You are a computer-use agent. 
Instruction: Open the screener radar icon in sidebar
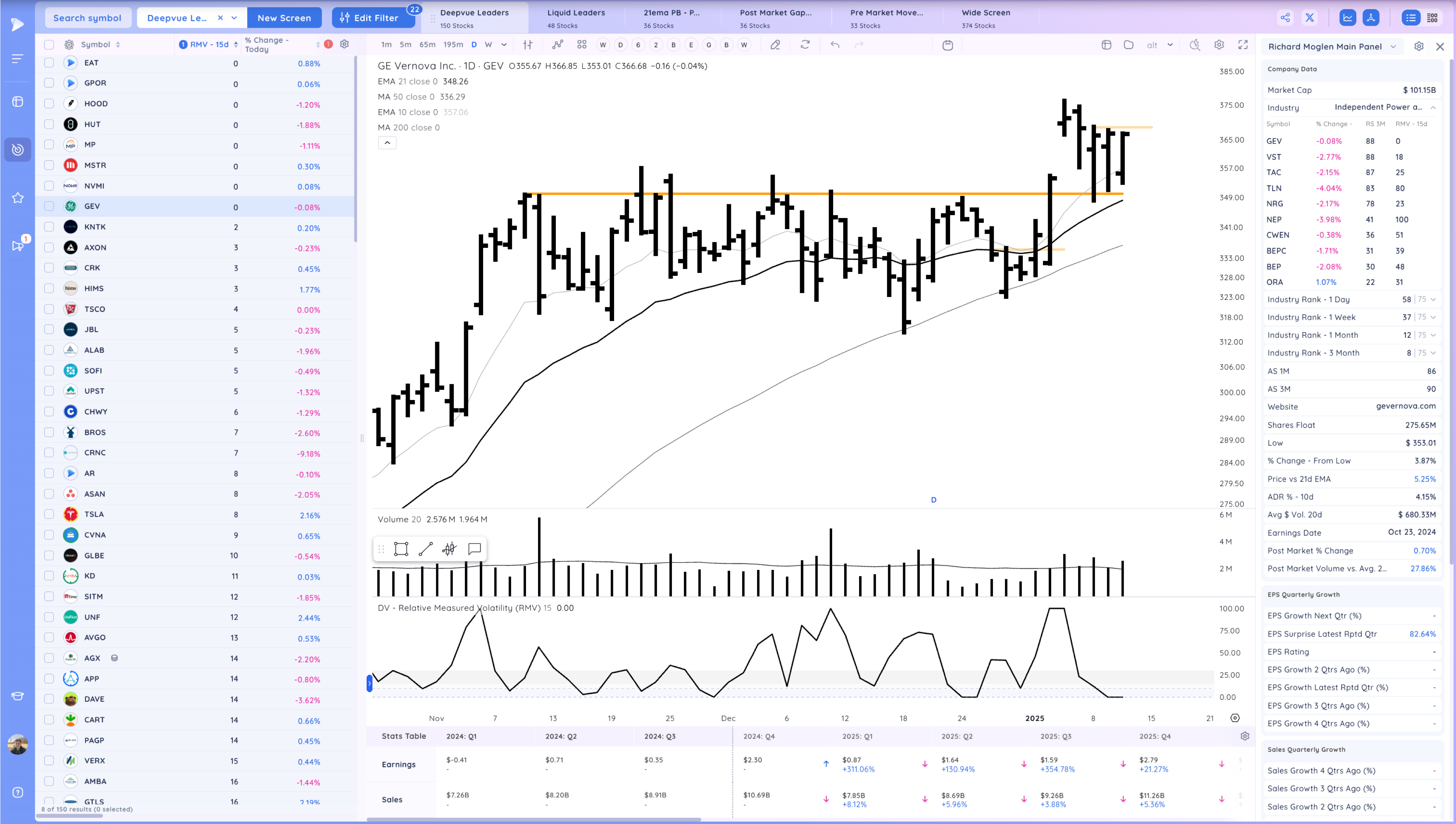coord(17,150)
